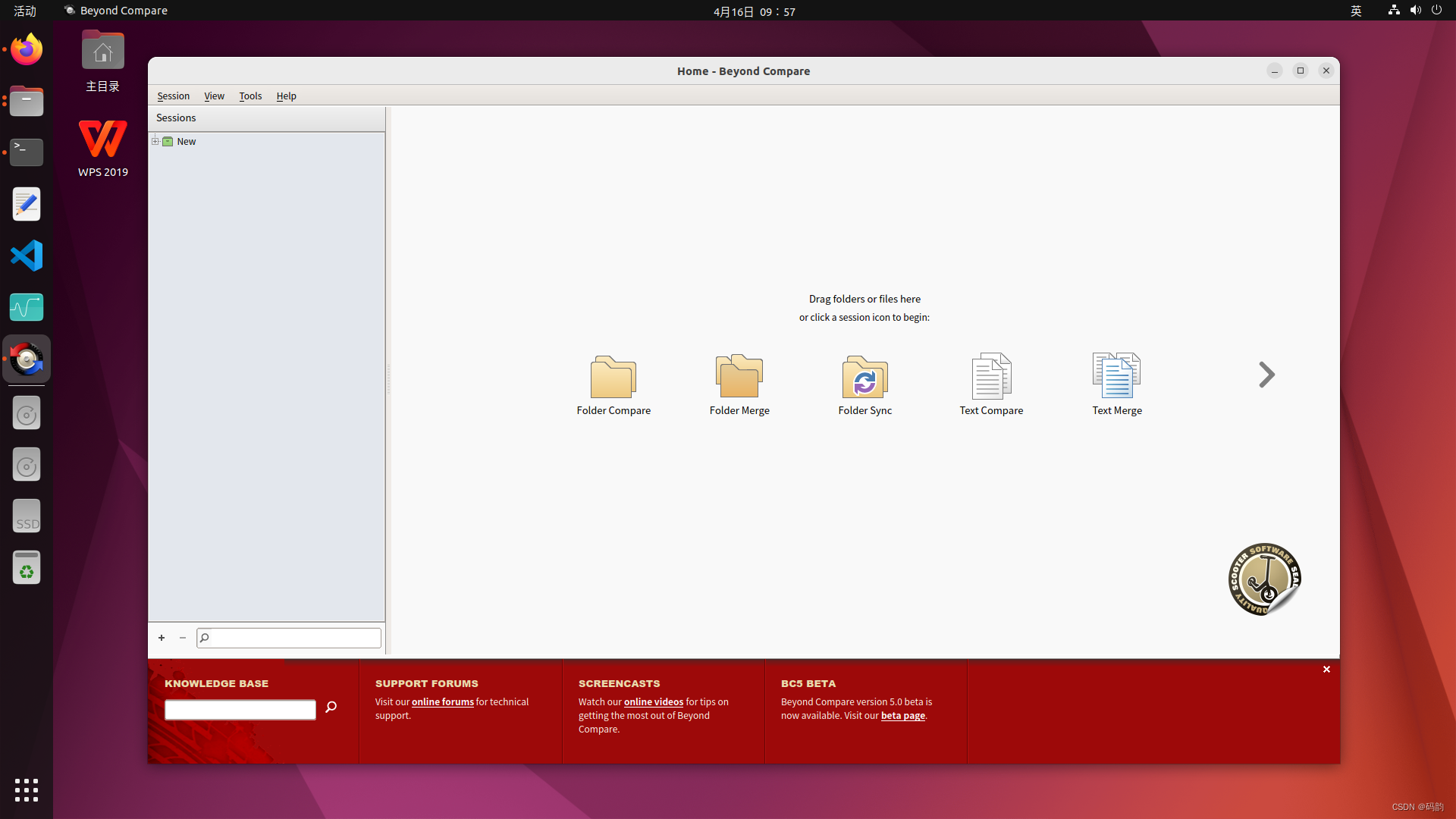Watch the online videos link under Screencasts
The width and height of the screenshot is (1456, 819).
coord(653,701)
